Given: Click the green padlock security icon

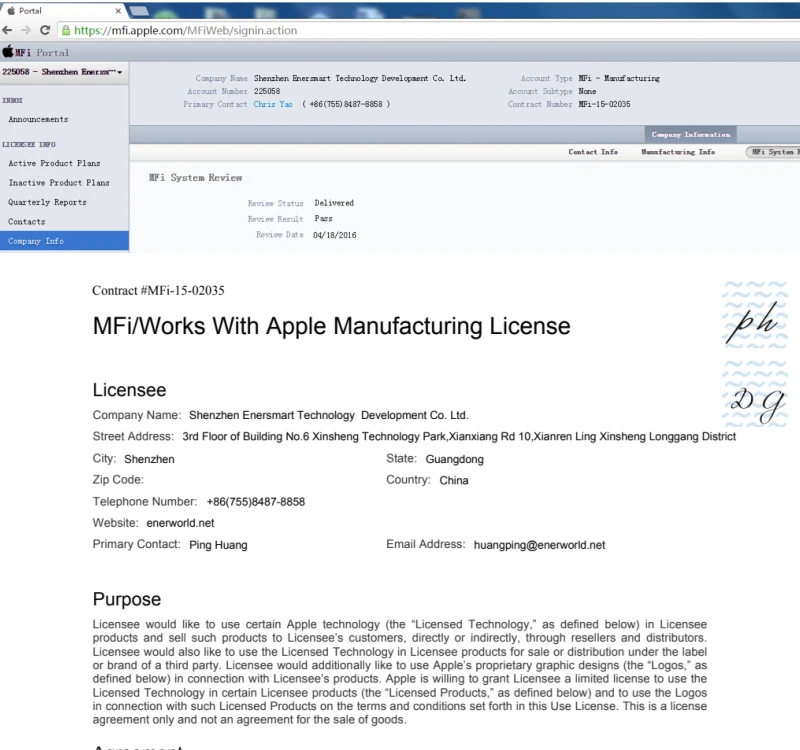Looking at the screenshot, I should pos(67,30).
